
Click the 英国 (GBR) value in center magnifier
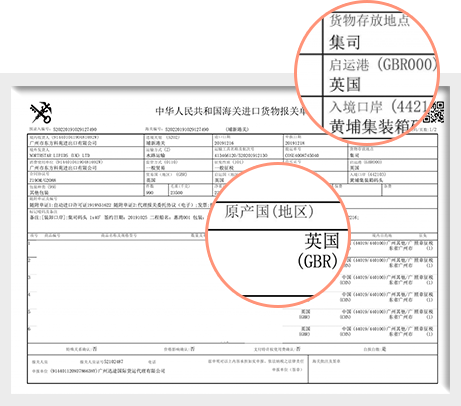319,251
